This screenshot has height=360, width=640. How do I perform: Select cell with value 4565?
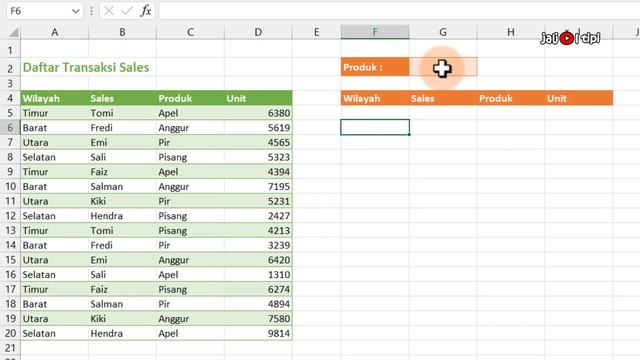point(258,142)
